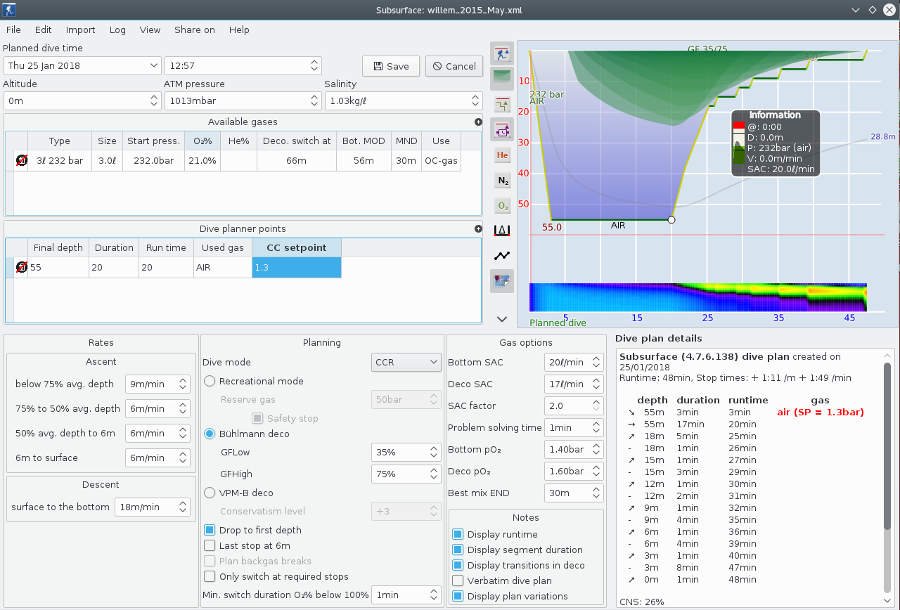Uncheck Display runtime in Notes
Image resolution: width=900 pixels, height=610 pixels.
458,534
